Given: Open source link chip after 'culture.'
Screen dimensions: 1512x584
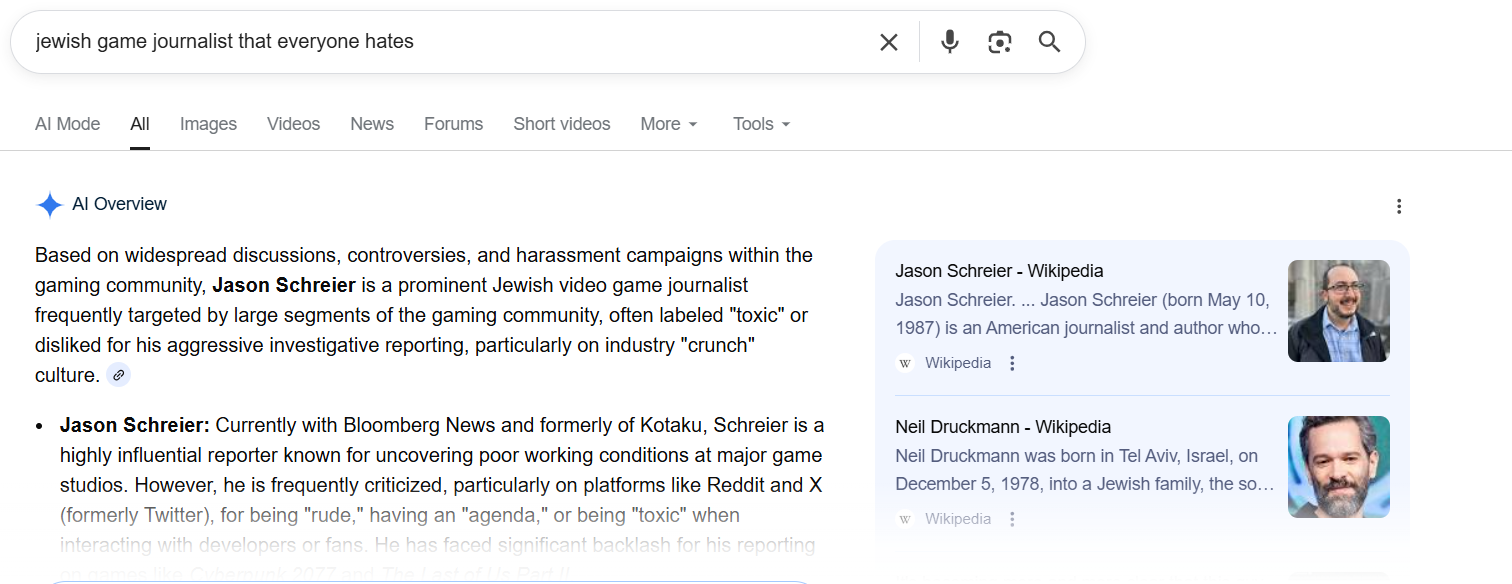Looking at the screenshot, I should coord(118,375).
